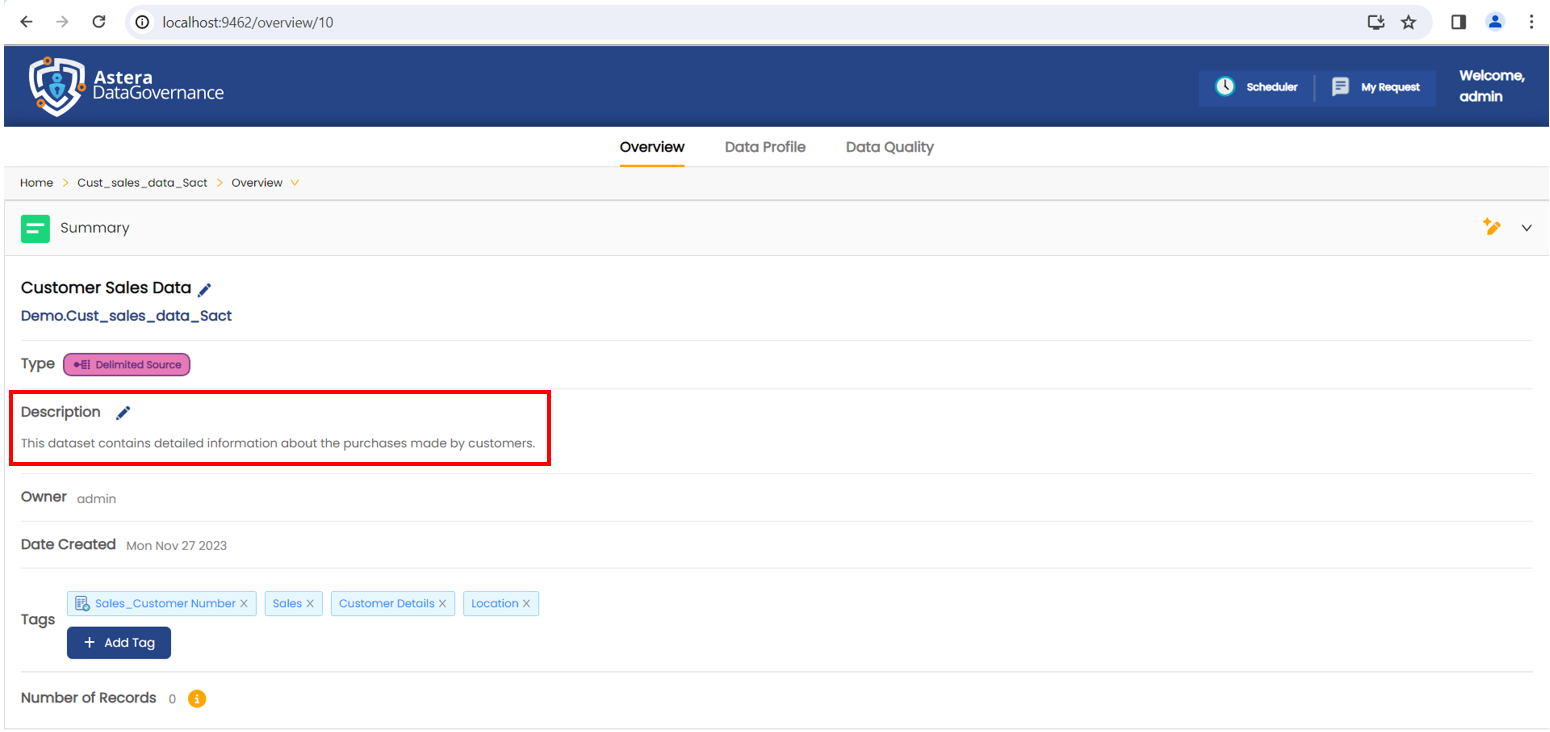View site information icon in address bar

[143, 22]
